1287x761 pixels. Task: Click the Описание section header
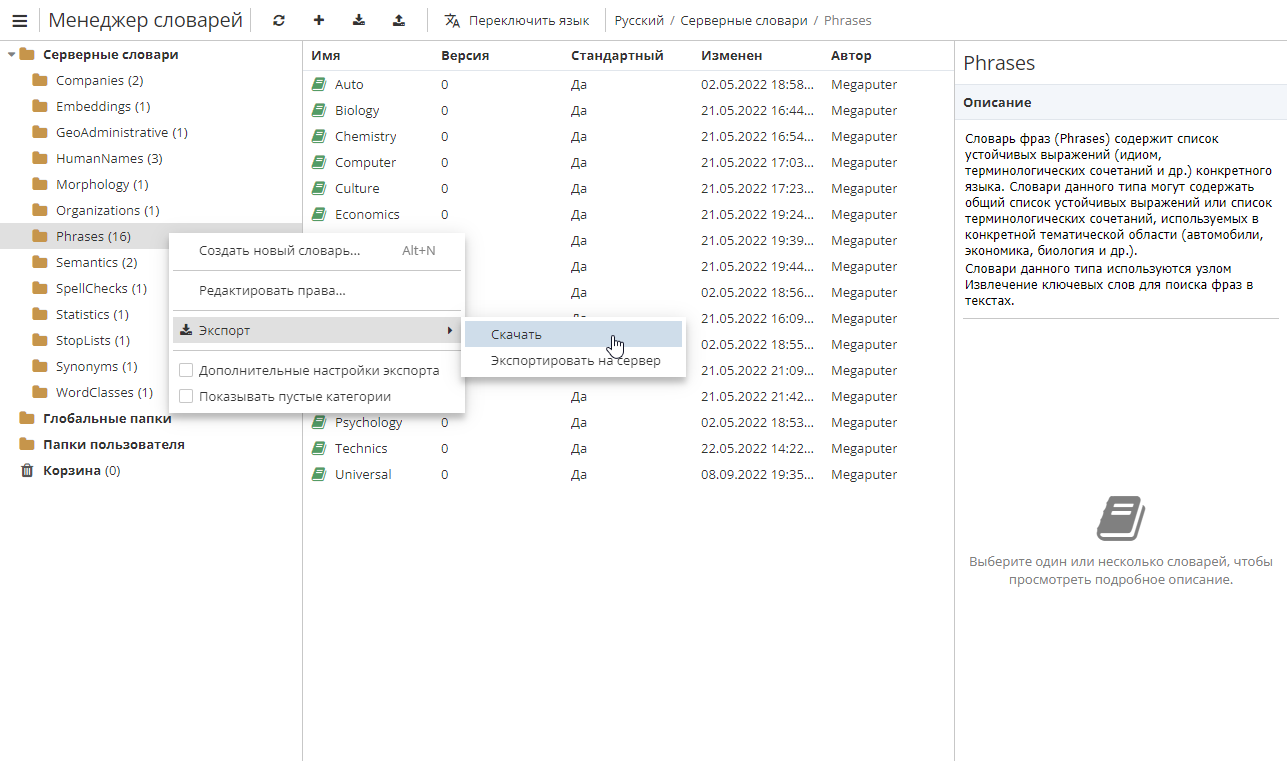1121,102
